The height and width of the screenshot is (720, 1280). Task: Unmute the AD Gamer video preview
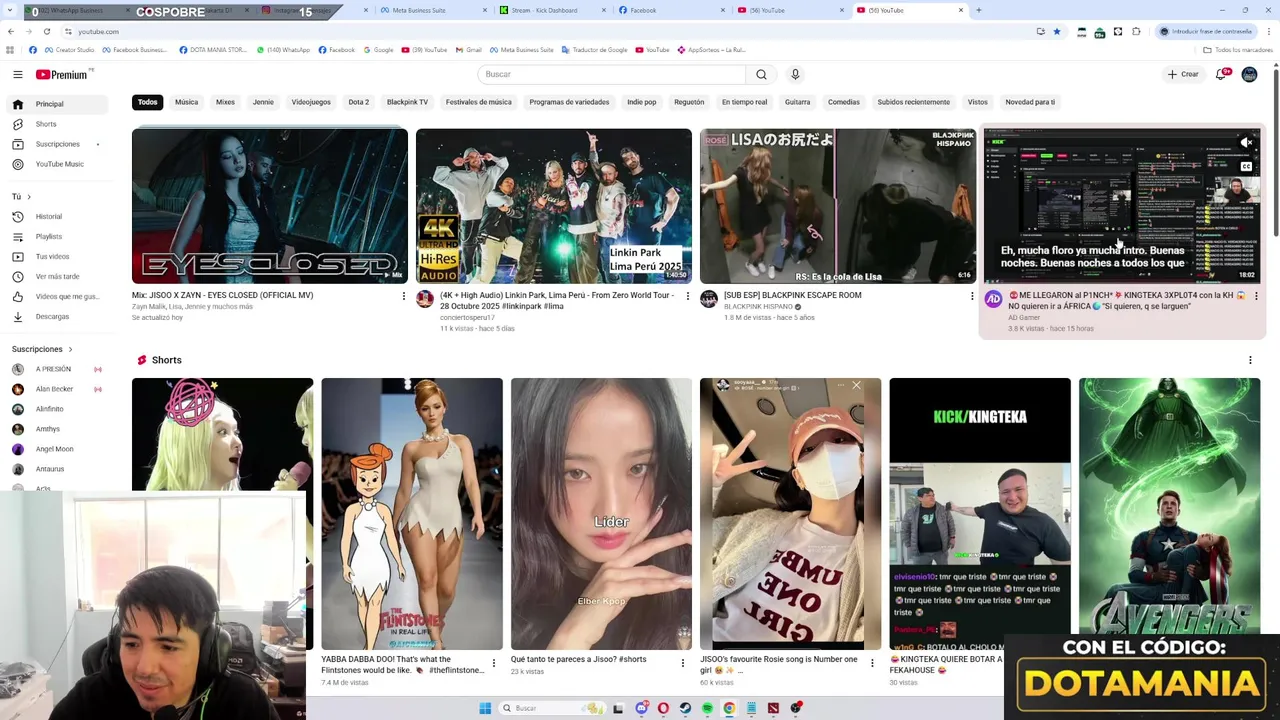(1246, 143)
